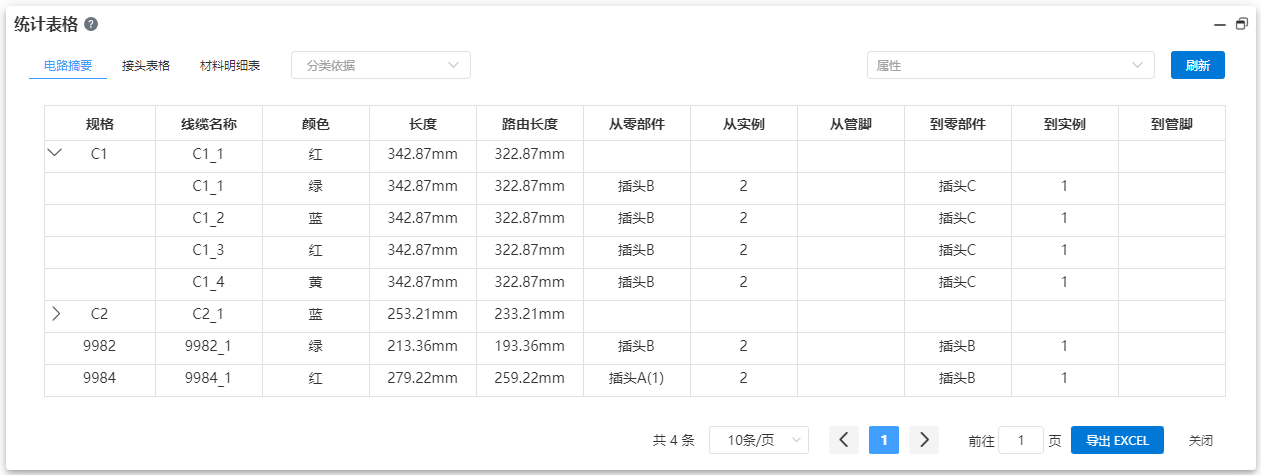Open the 属性 dropdown
Image resolution: width=1261 pixels, height=475 pixels.
click(x=1010, y=65)
